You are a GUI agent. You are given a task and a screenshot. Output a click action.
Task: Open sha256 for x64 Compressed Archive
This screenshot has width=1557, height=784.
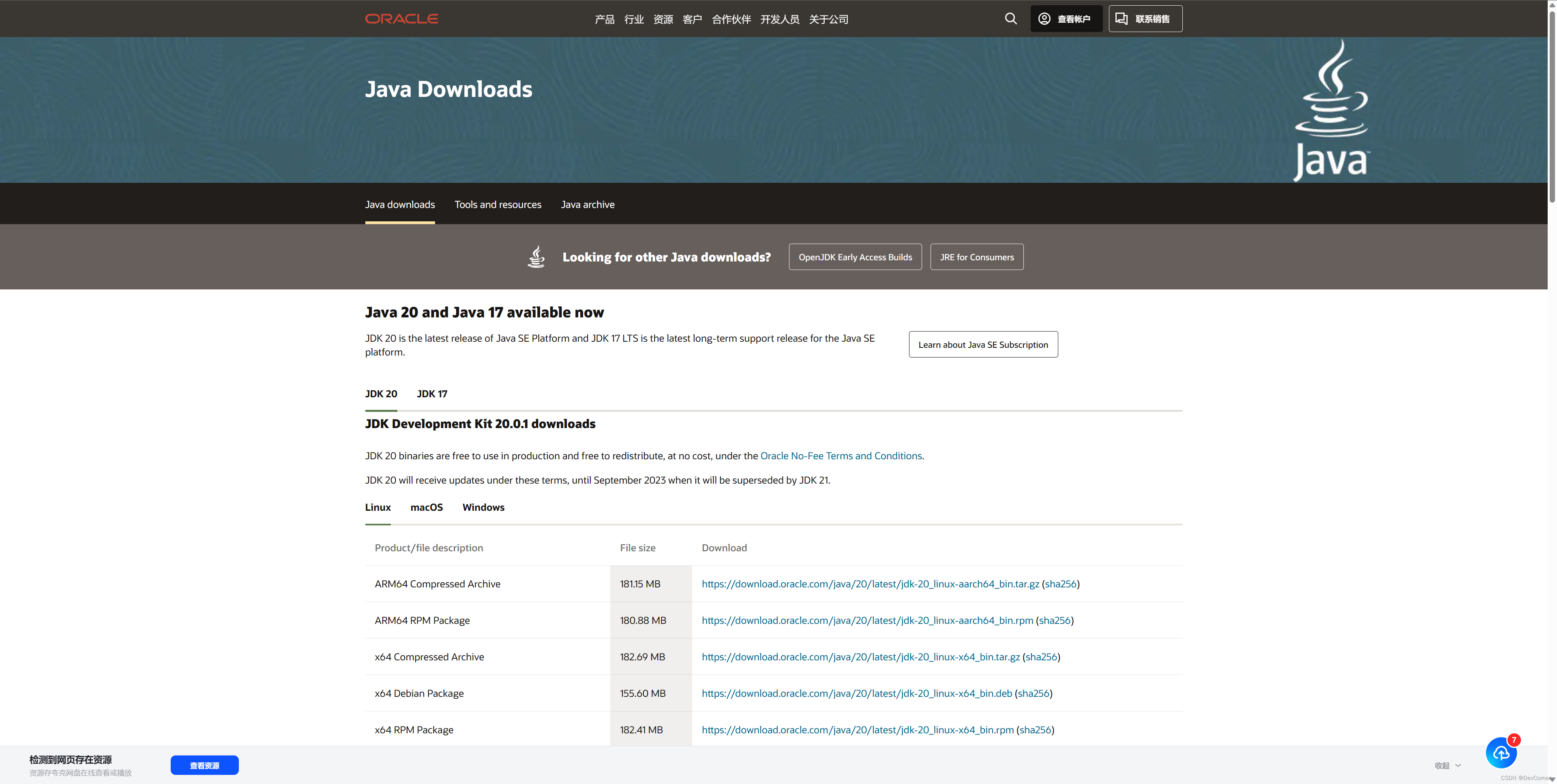pyautogui.click(x=1041, y=657)
